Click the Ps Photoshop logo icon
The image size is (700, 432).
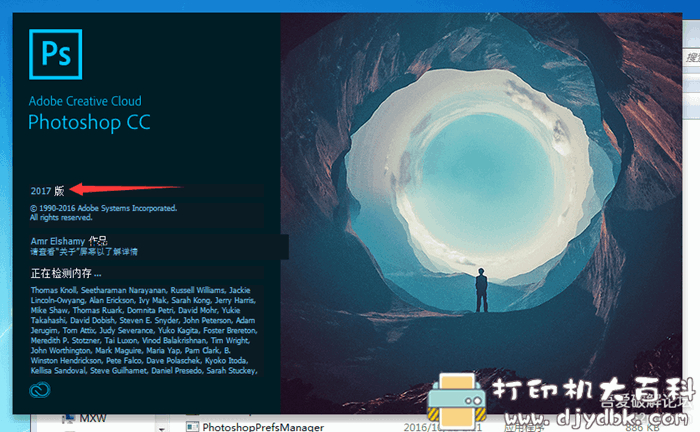pyautogui.click(x=55, y=54)
